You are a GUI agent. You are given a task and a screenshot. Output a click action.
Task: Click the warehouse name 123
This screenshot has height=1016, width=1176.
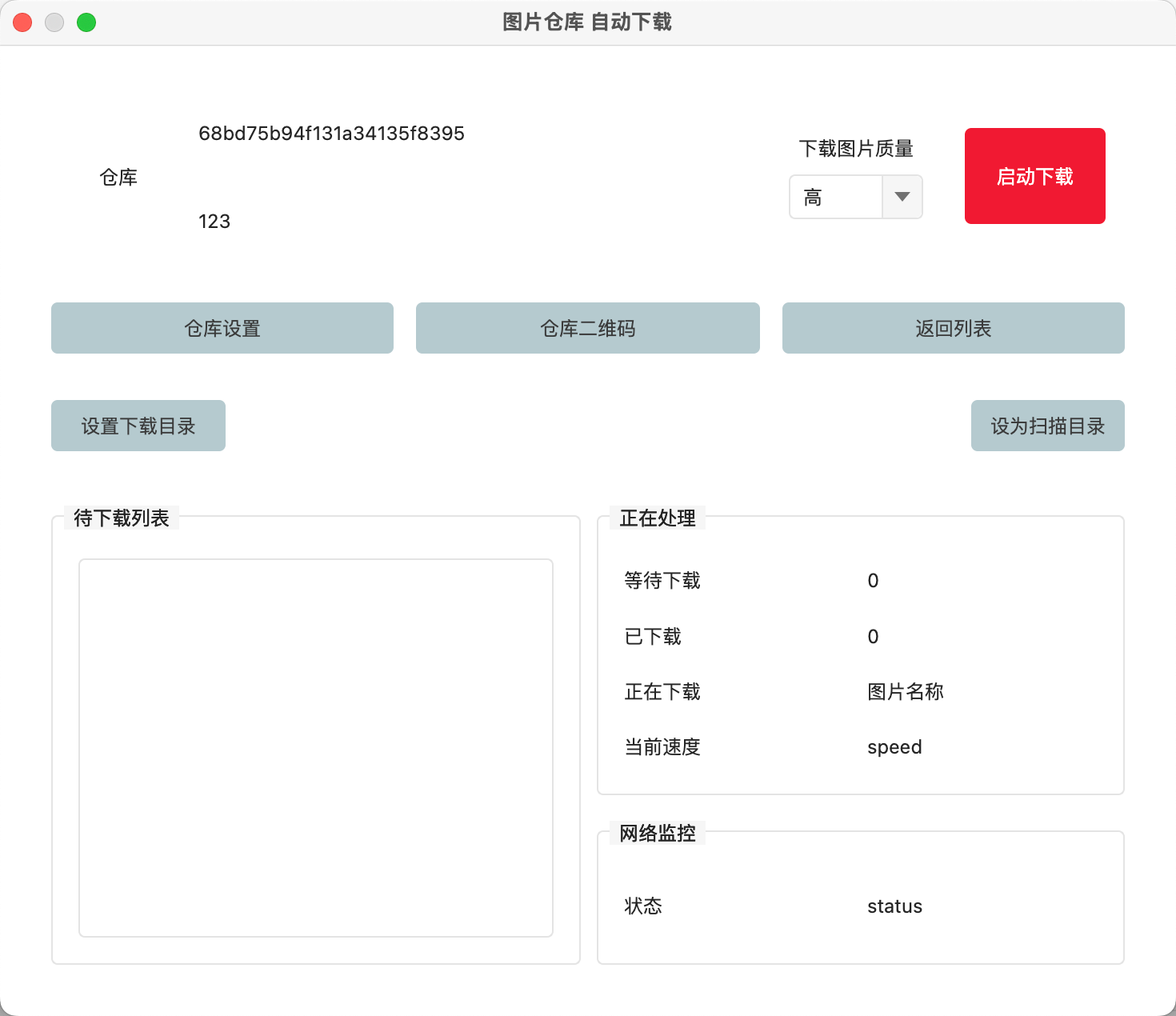214,222
